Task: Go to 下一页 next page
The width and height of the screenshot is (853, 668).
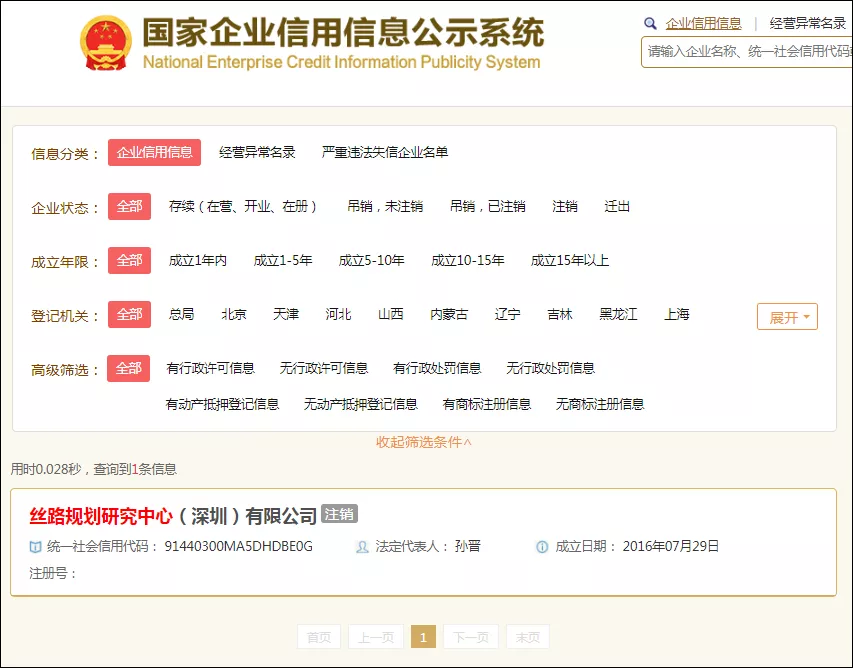Action: (471, 637)
